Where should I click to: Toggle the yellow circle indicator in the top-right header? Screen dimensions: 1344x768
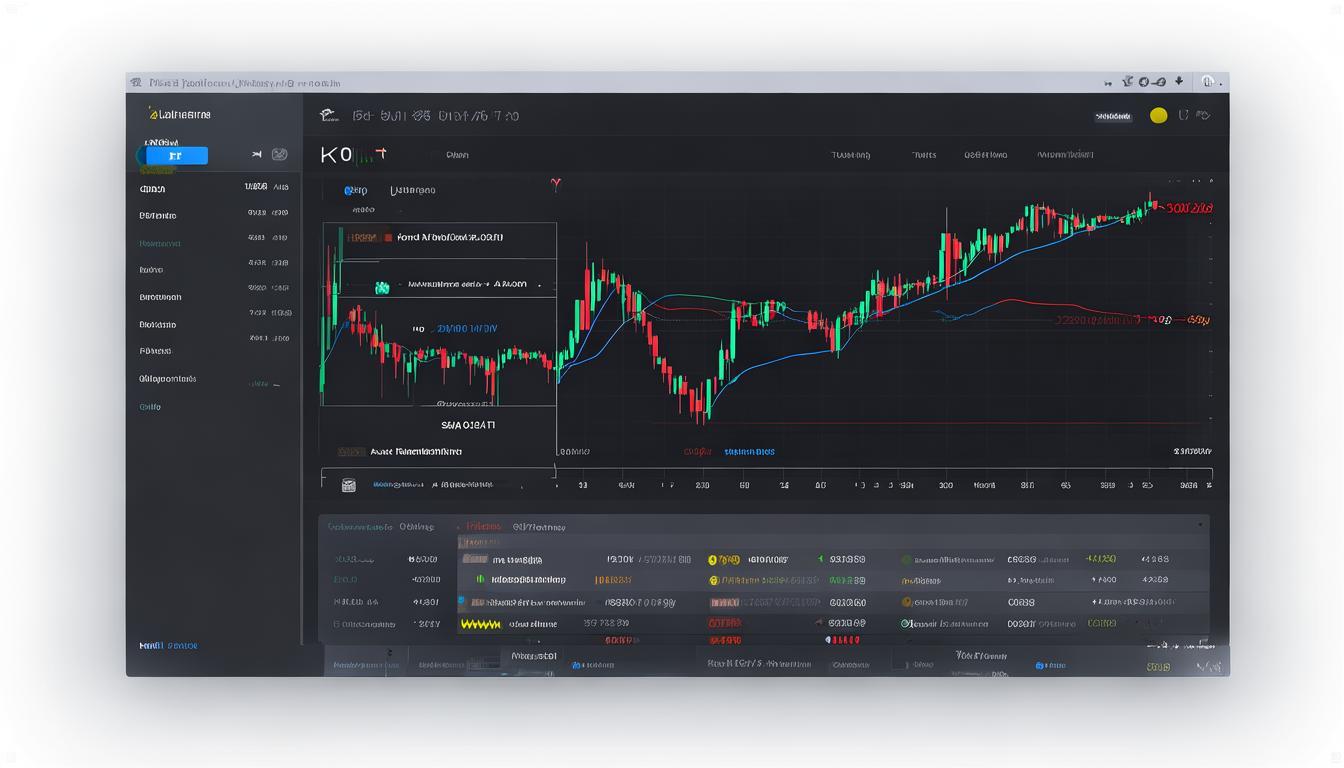click(x=1158, y=115)
